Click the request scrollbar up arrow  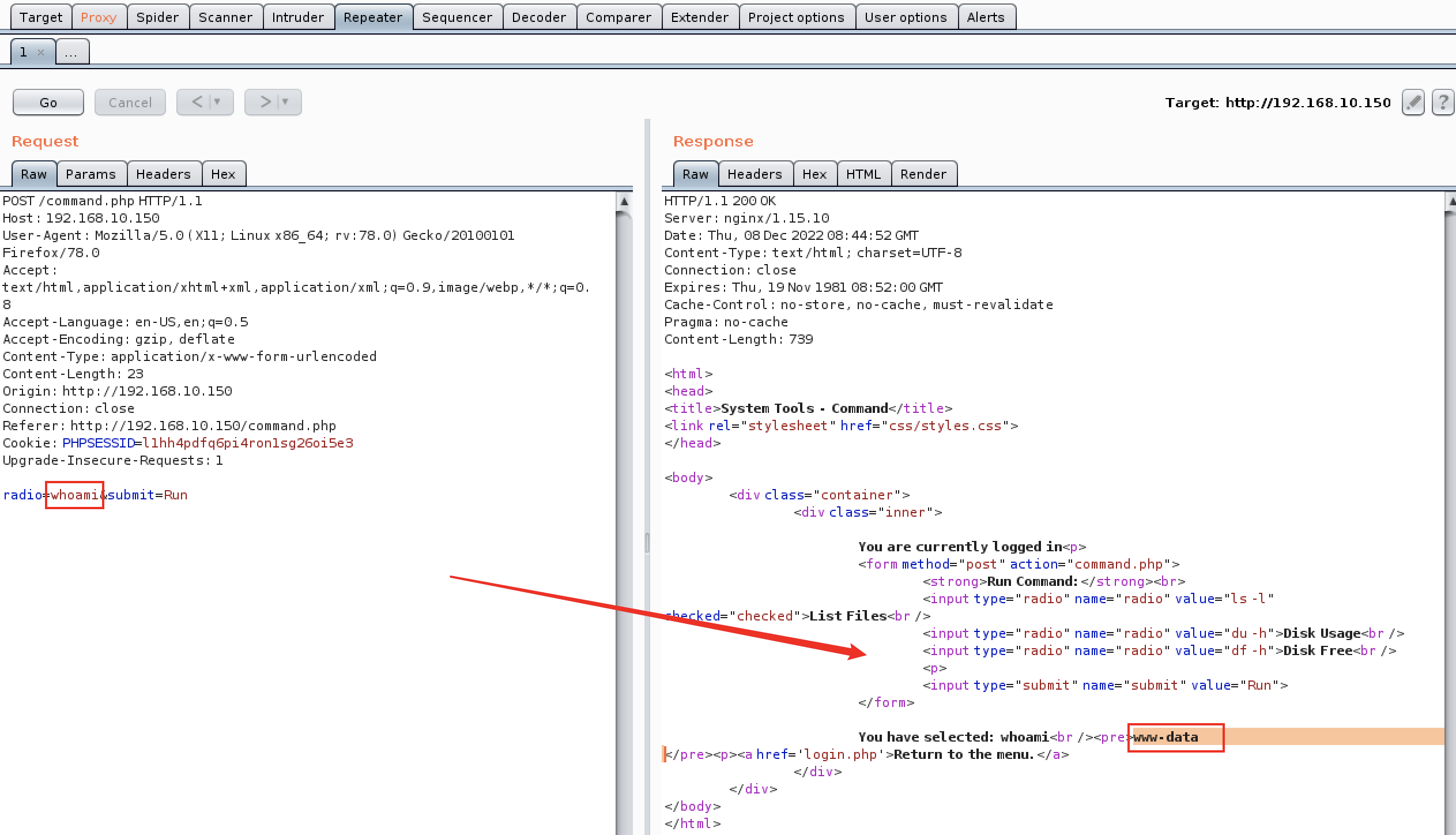(624, 202)
